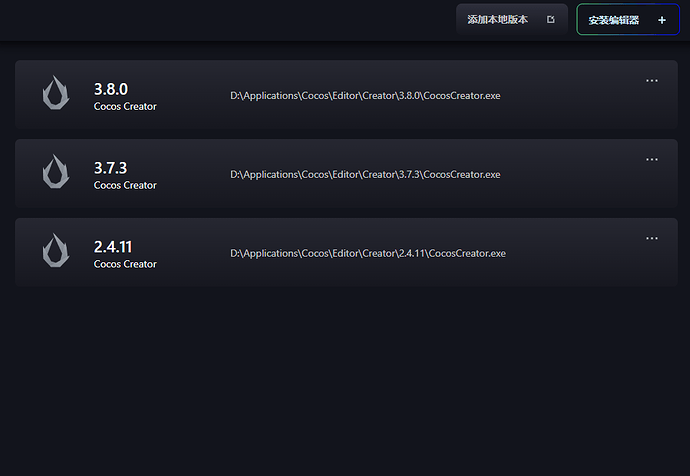
Task: Open the three-dot menu for version 3.7.3
Action: [652, 159]
